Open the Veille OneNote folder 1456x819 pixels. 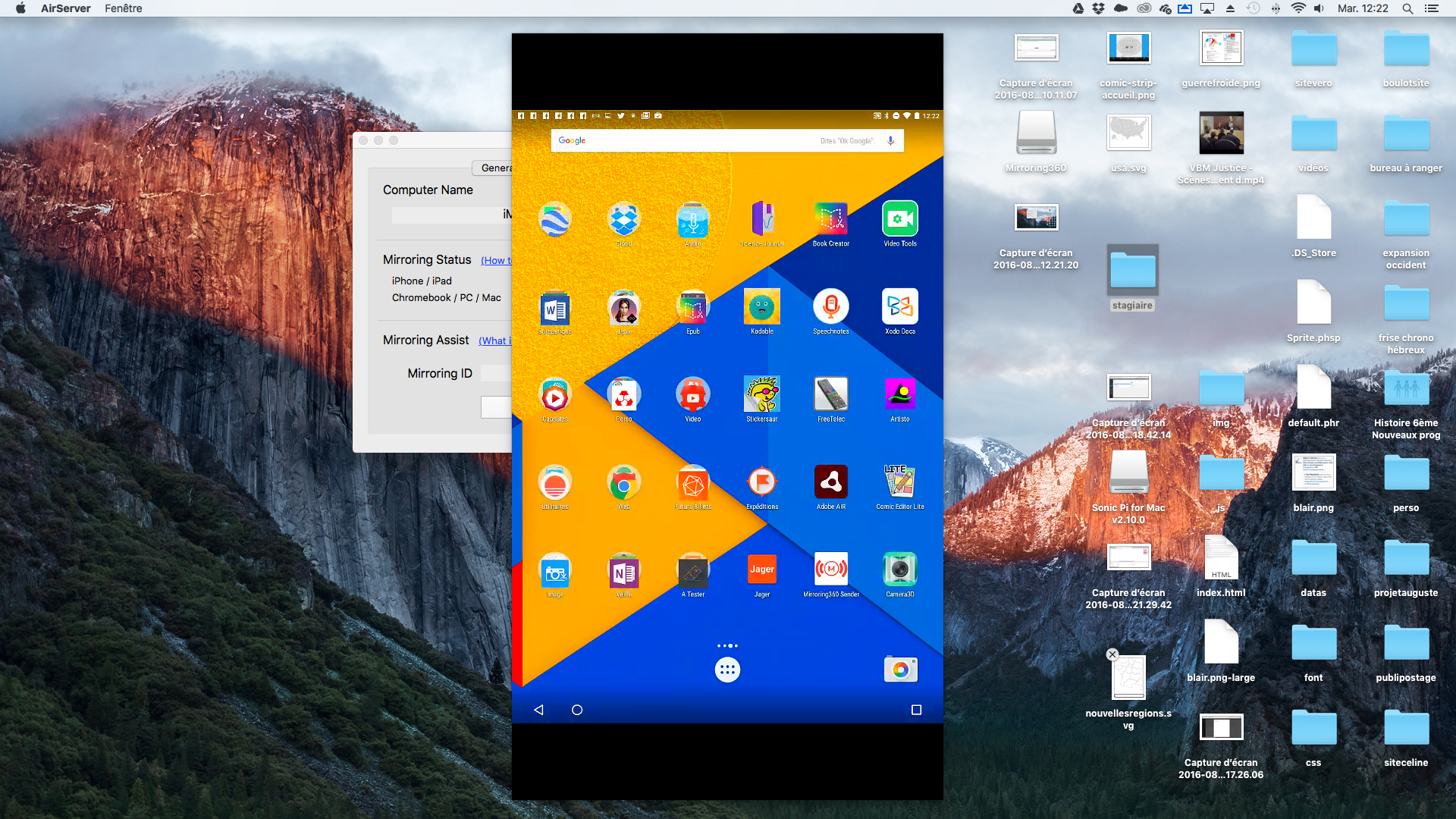click(x=623, y=571)
